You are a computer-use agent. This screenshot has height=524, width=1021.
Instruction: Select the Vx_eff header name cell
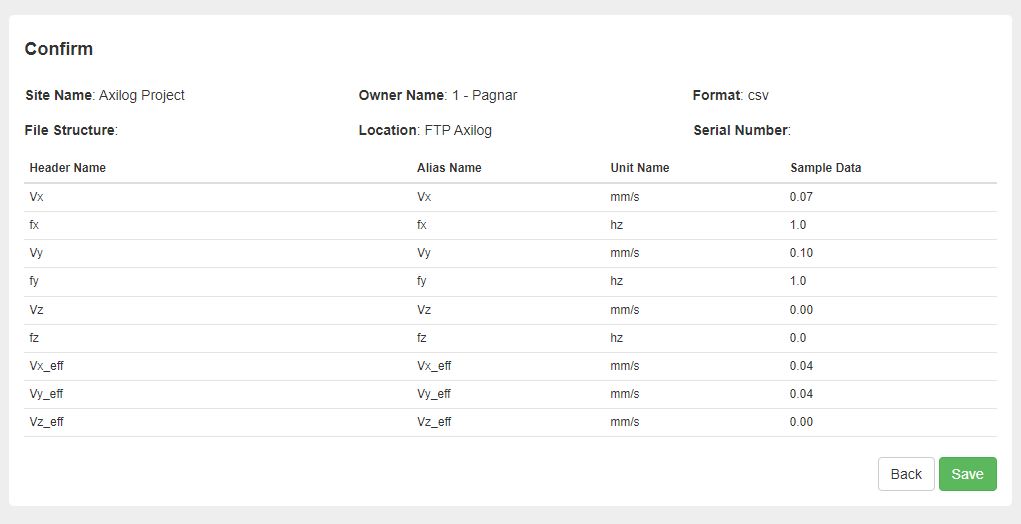click(x=46, y=366)
